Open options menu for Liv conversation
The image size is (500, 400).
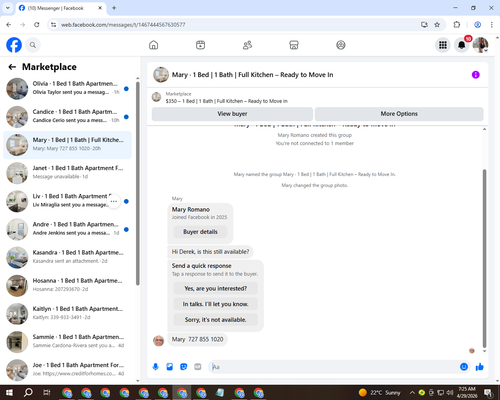click(x=114, y=201)
